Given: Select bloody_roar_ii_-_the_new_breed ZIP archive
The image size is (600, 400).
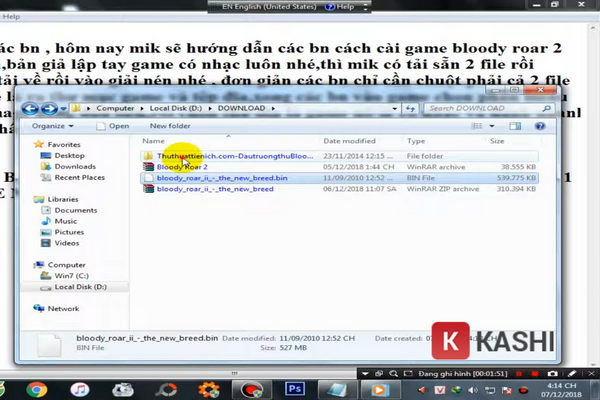Looking at the screenshot, I should click(x=340, y=189).
